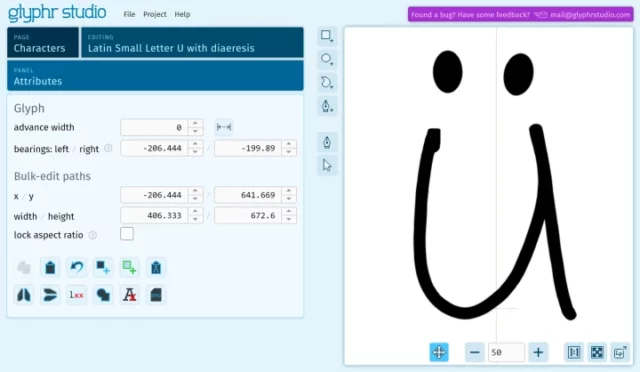Show info about bearings
Screen dimensions: 640x372
(x=108, y=148)
